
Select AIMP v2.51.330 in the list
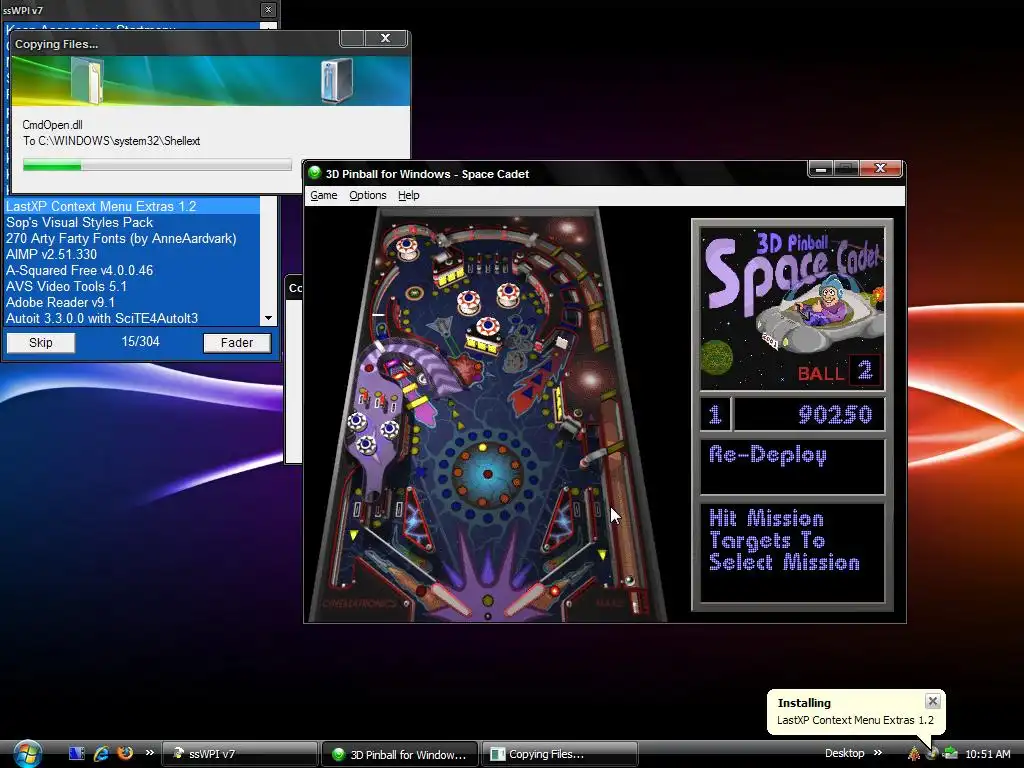(133, 255)
